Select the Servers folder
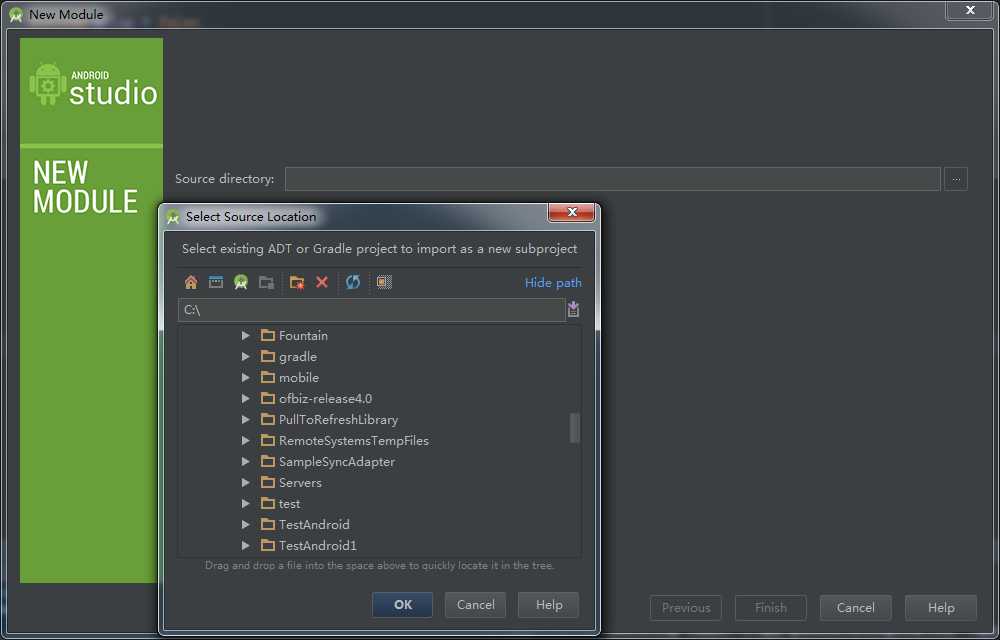The height and width of the screenshot is (640, 1000). pyautogui.click(x=291, y=483)
